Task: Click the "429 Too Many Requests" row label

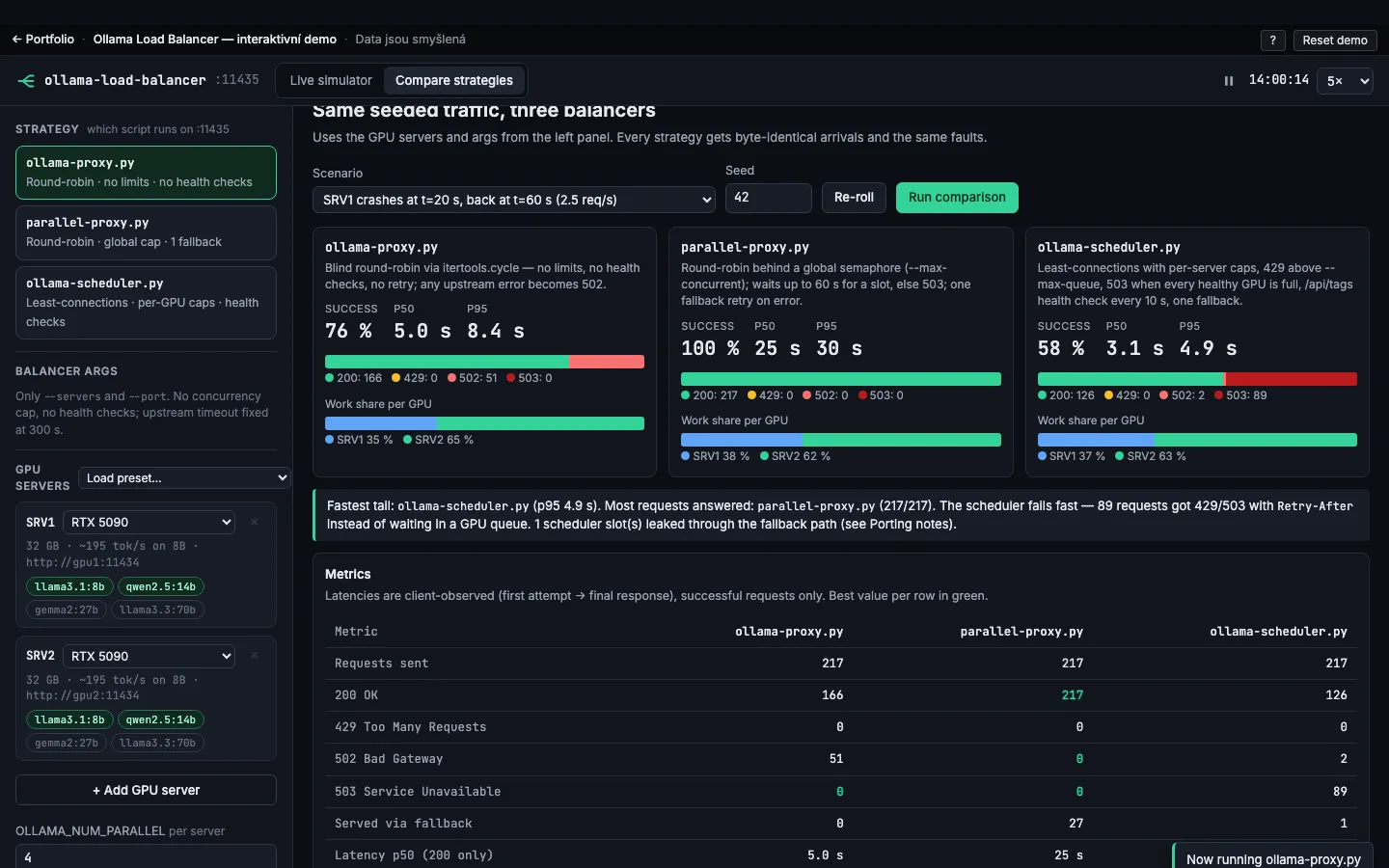Action: click(x=411, y=727)
